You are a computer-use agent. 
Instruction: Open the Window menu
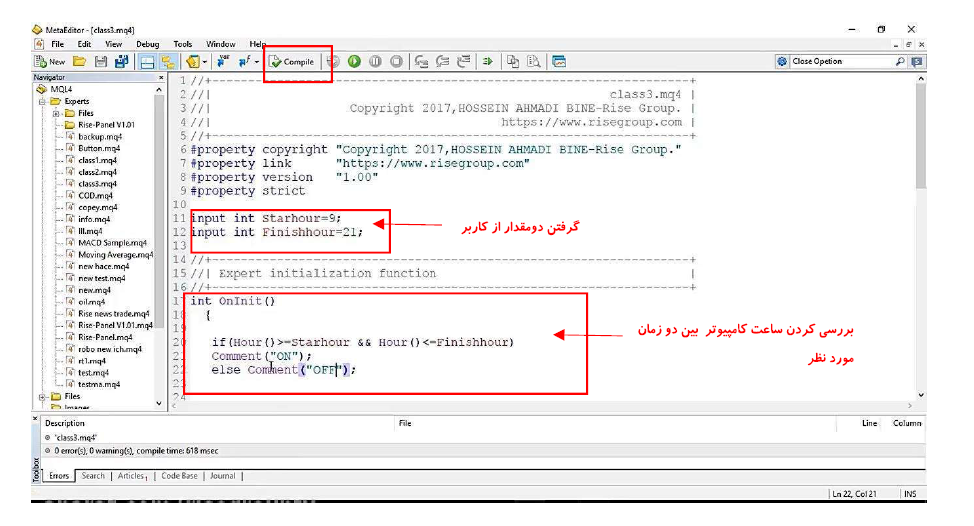[221, 44]
